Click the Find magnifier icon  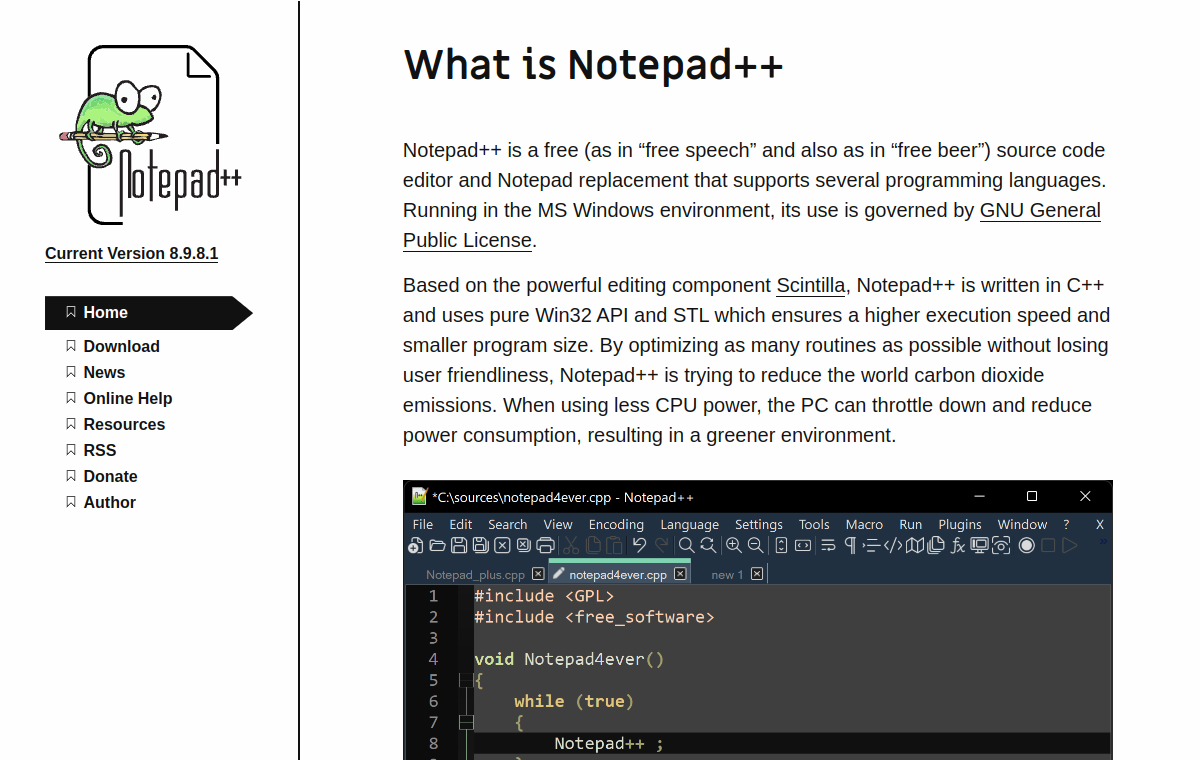point(686,545)
